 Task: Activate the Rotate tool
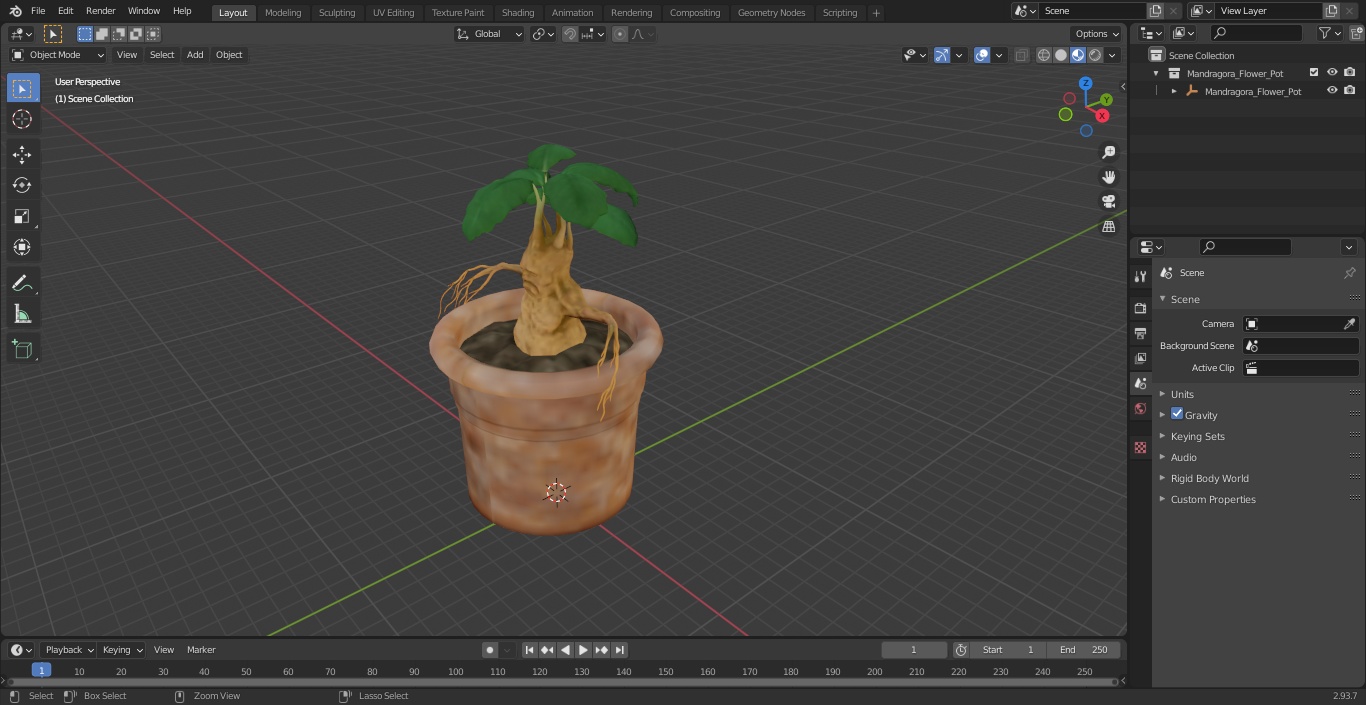22,185
